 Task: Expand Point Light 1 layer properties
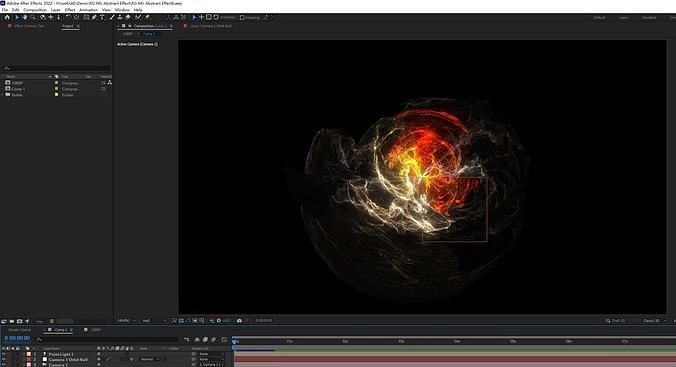pos(25,354)
